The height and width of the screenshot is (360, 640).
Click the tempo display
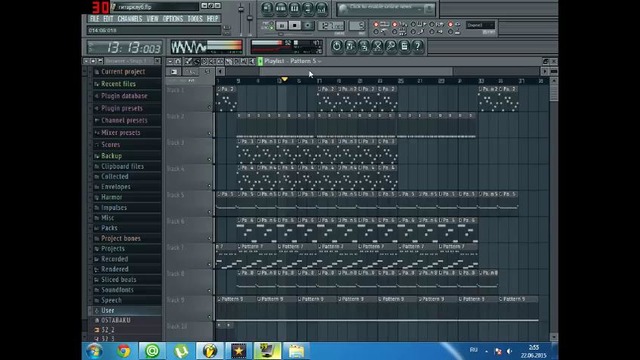click(331, 25)
